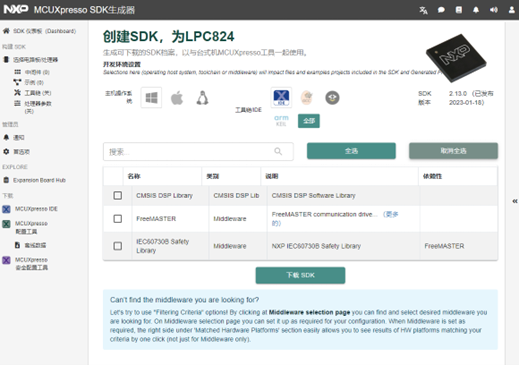
Task: Tick the IEC60730B Safety Library checkbox
Action: (x=118, y=246)
